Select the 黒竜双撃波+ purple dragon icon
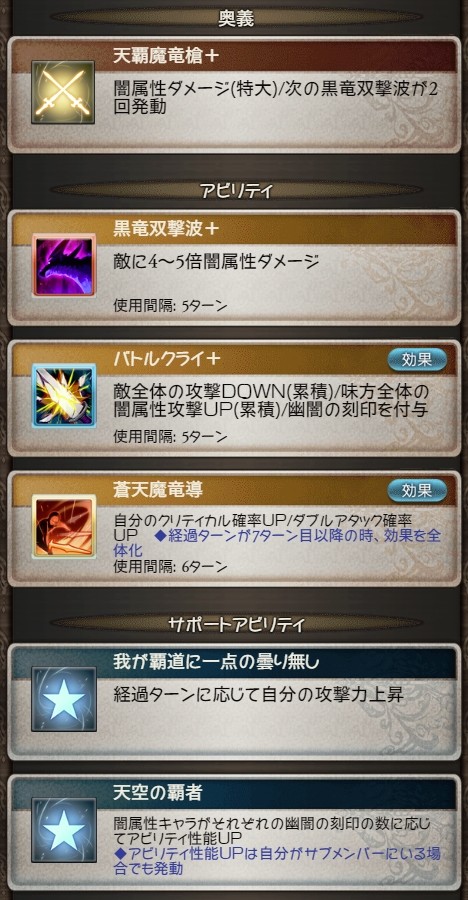 64,265
